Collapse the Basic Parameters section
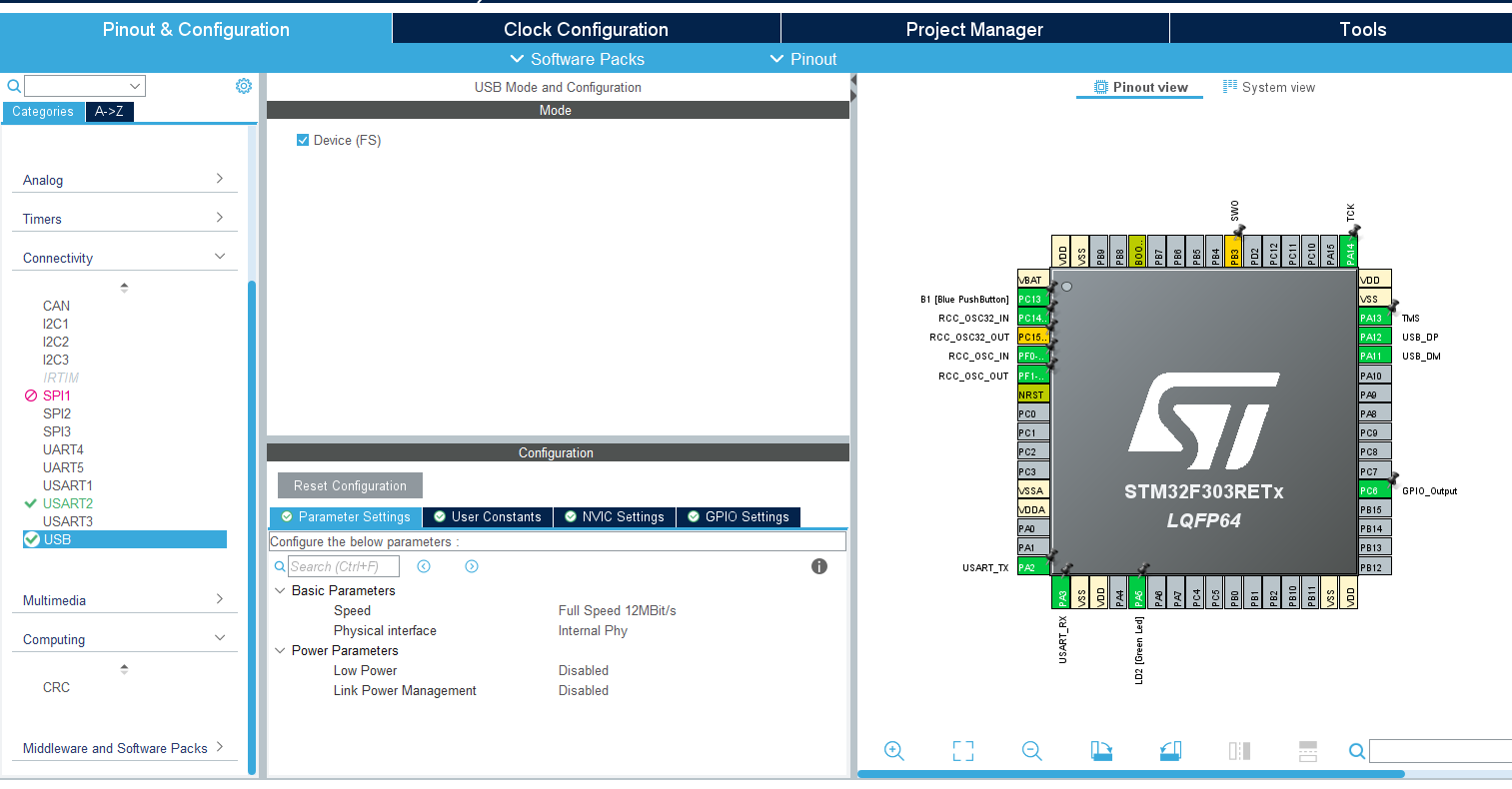 [280, 590]
